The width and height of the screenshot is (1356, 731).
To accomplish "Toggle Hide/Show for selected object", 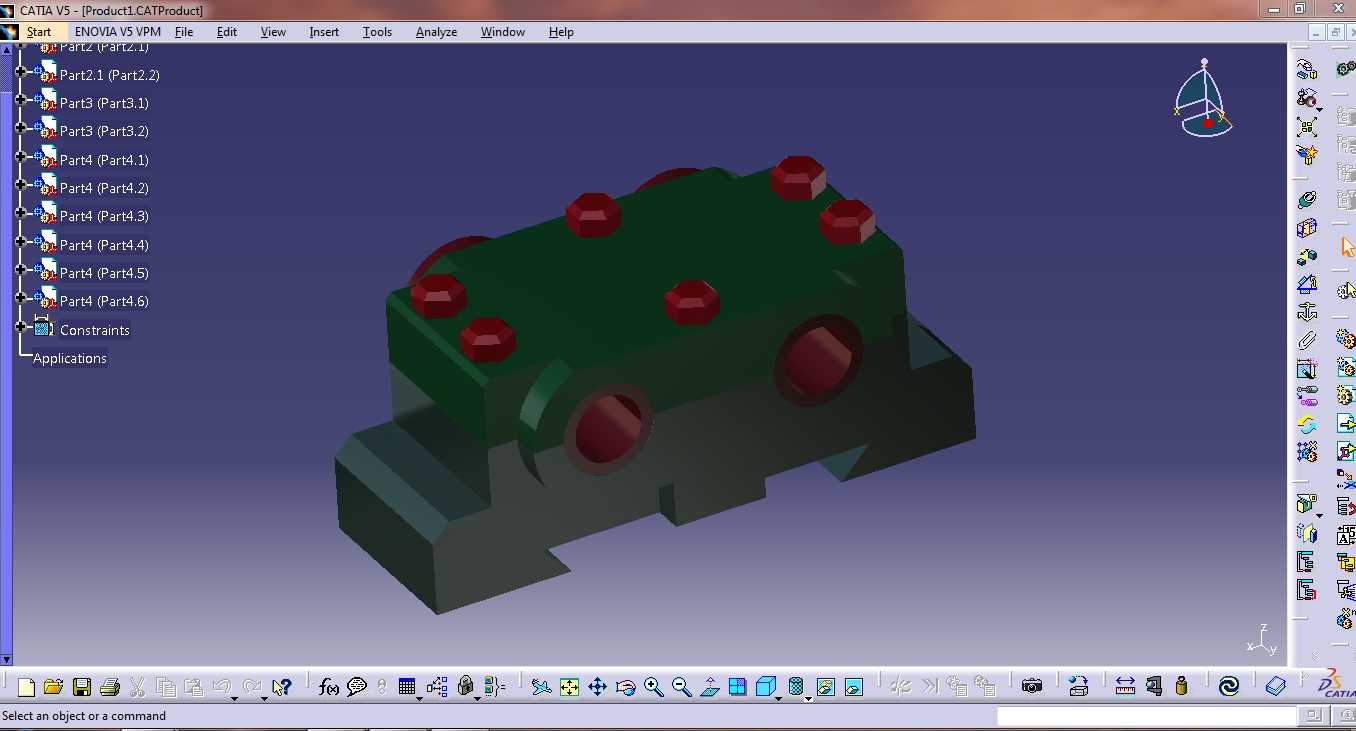I will click(x=825, y=687).
